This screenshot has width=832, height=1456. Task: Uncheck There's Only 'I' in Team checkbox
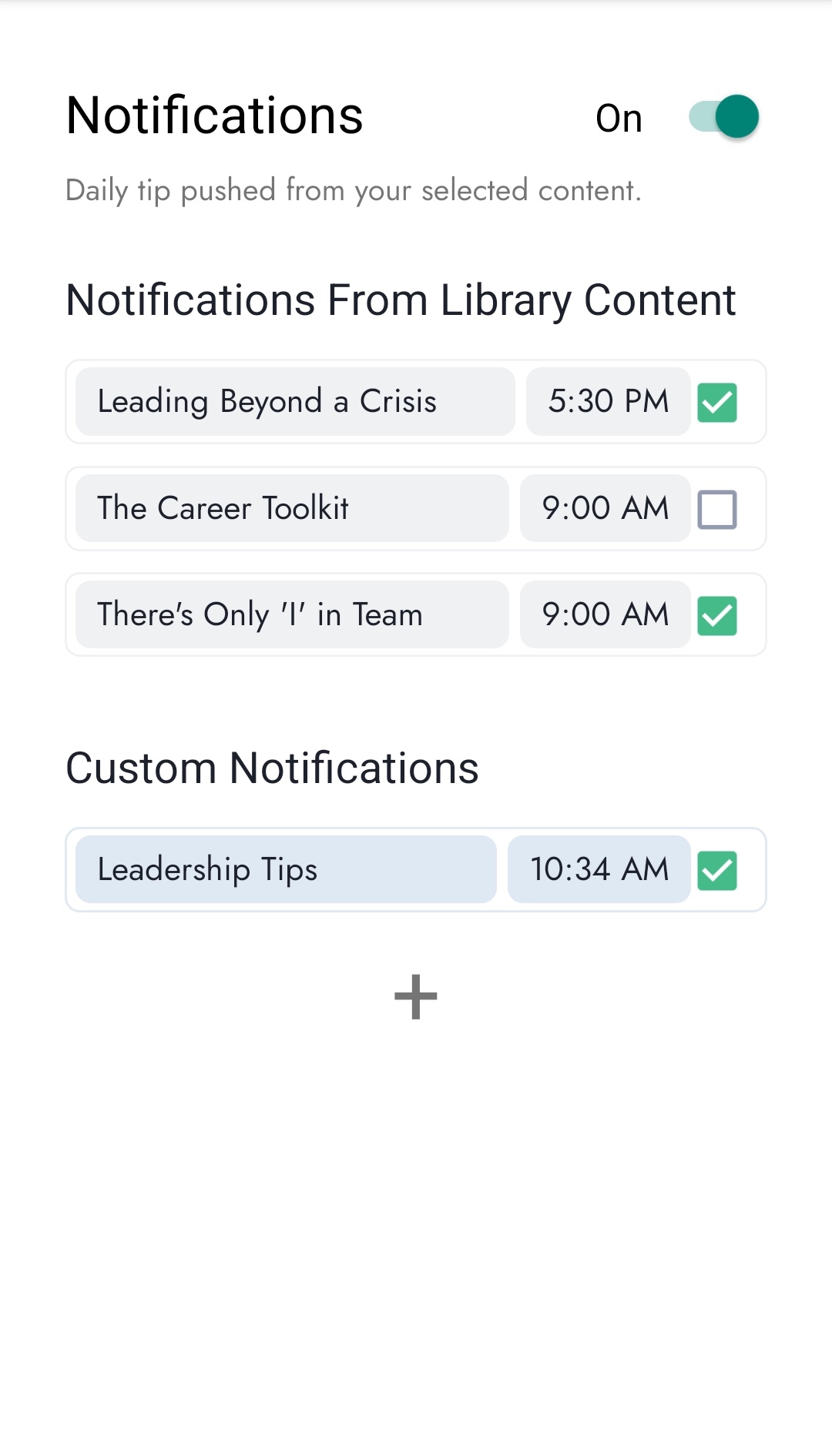pyautogui.click(x=717, y=615)
